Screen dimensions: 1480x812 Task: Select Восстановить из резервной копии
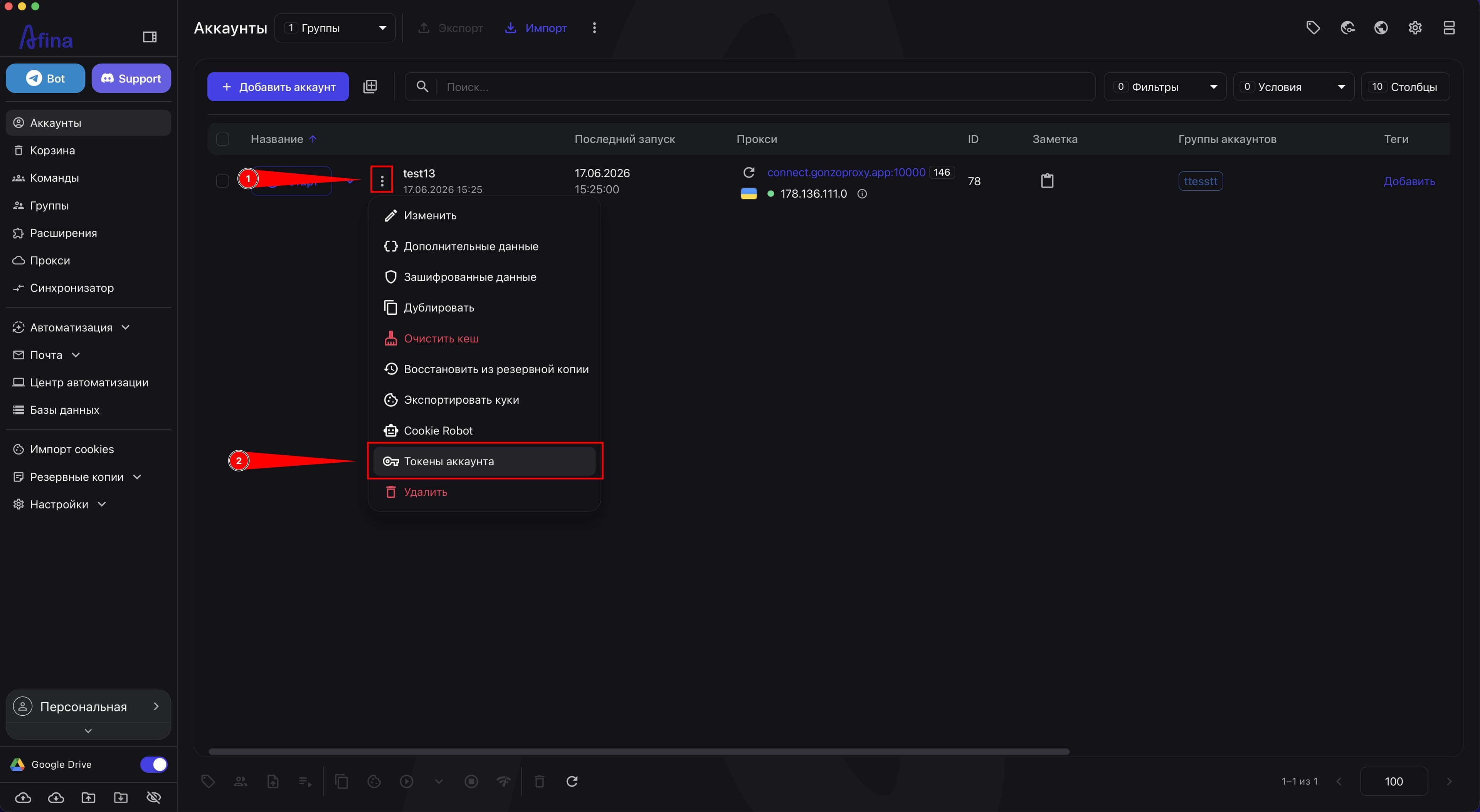click(x=484, y=369)
